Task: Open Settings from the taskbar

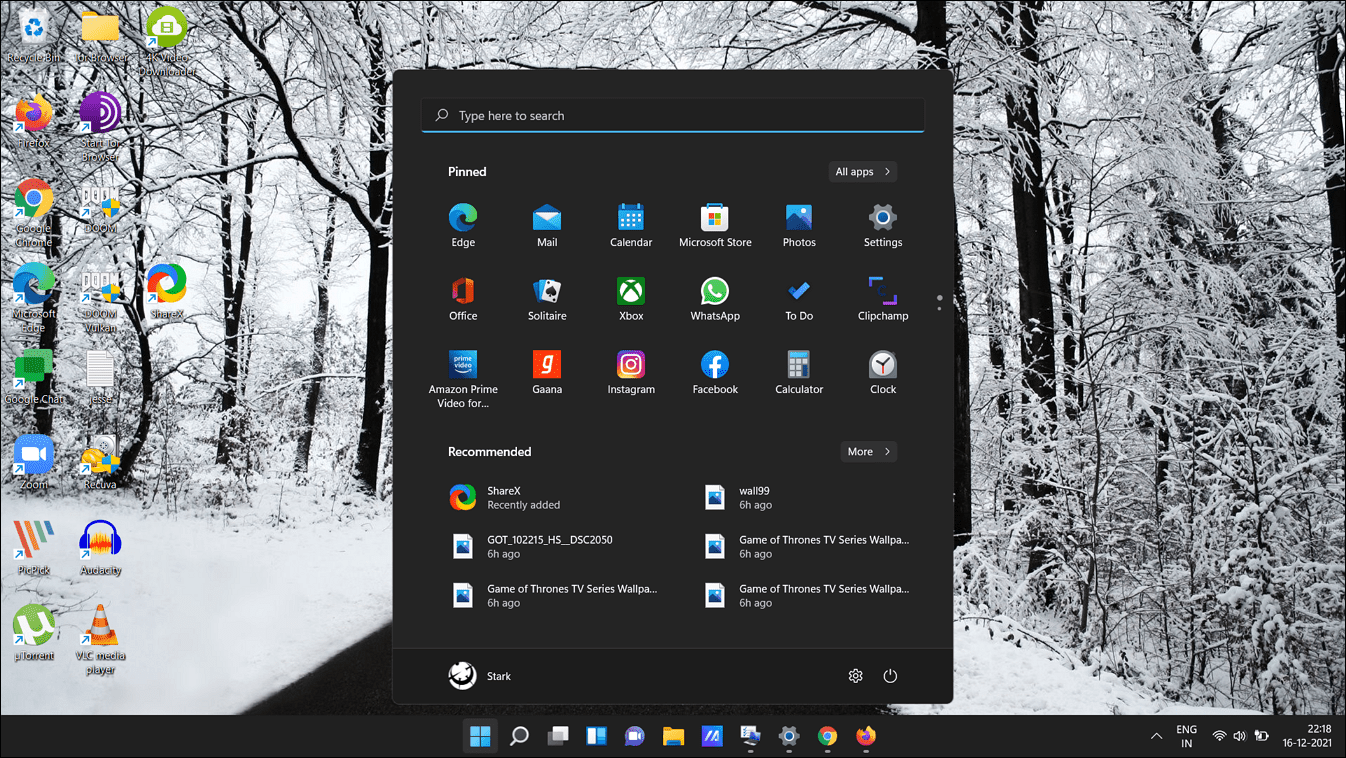Action: [789, 737]
